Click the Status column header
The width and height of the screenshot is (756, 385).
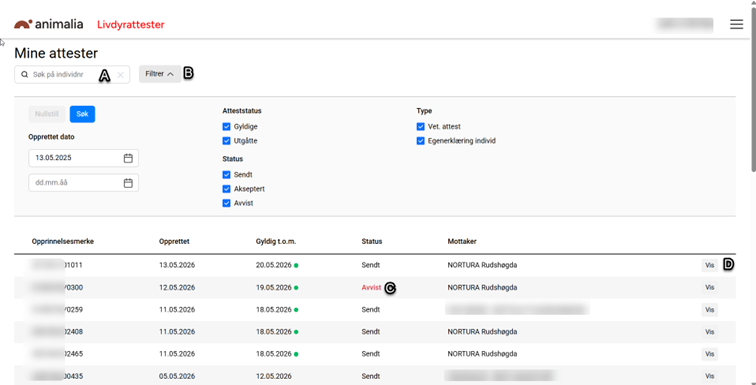coord(372,241)
